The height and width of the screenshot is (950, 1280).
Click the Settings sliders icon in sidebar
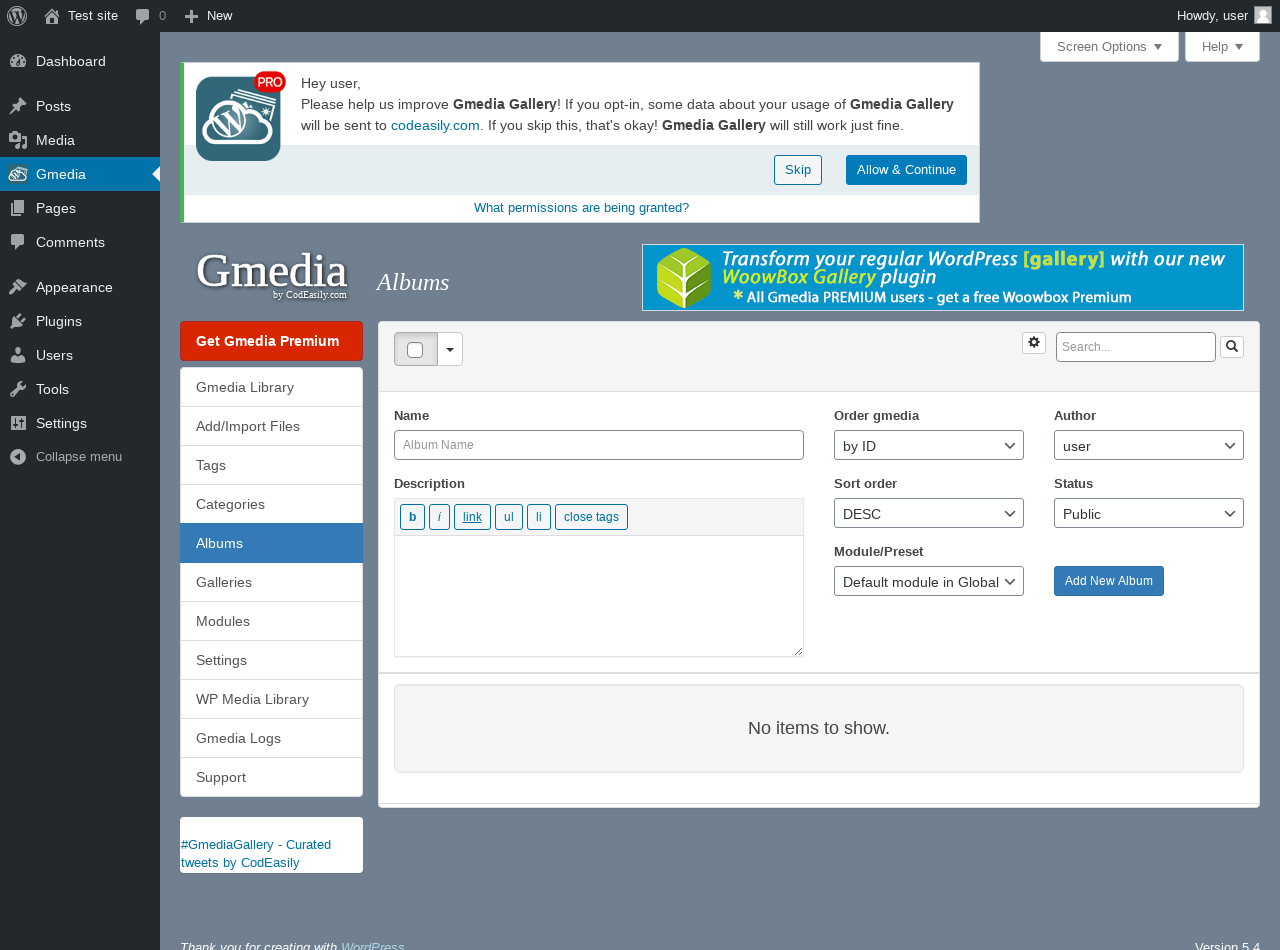[x=18, y=423]
